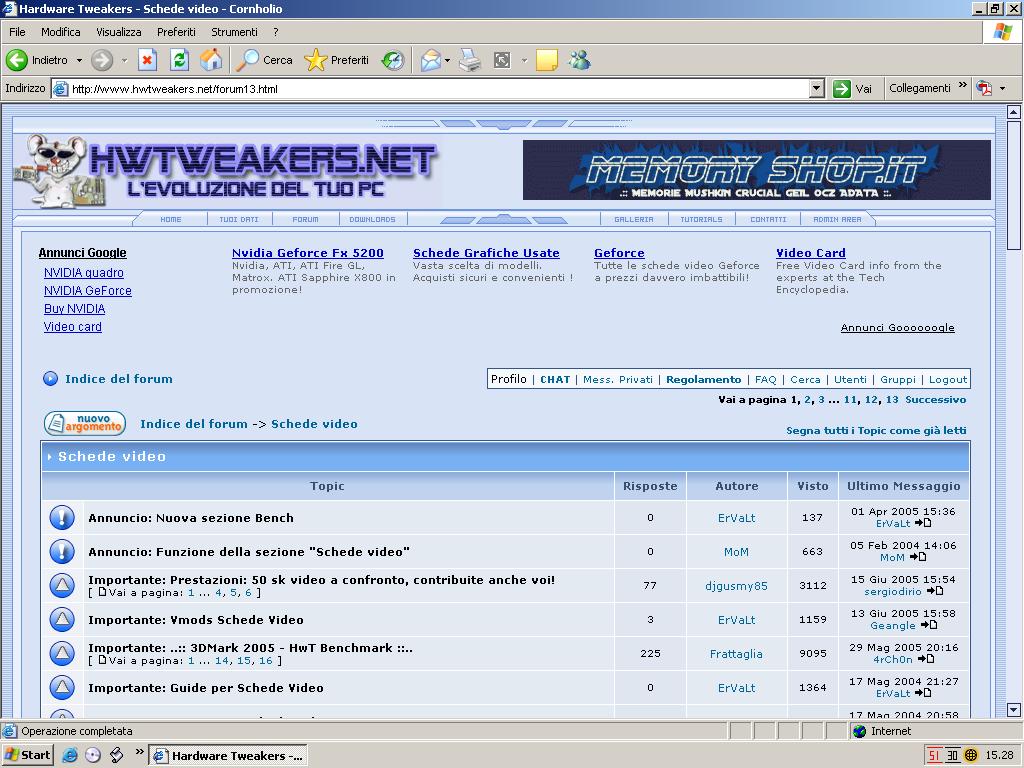
Task: Go to the Successivo next page link
Action: pos(935,400)
